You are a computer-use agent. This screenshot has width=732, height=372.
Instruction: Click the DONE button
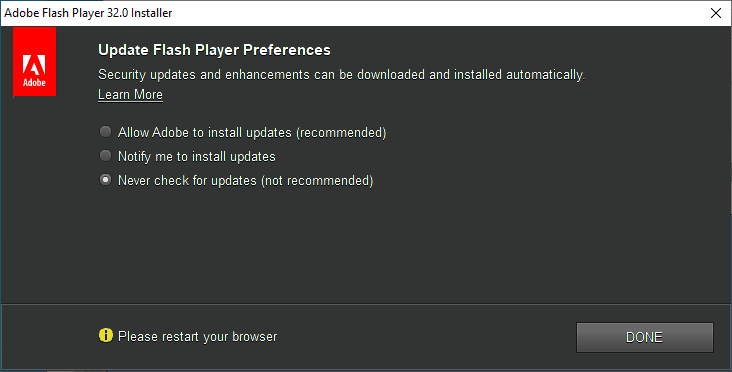[645, 337]
